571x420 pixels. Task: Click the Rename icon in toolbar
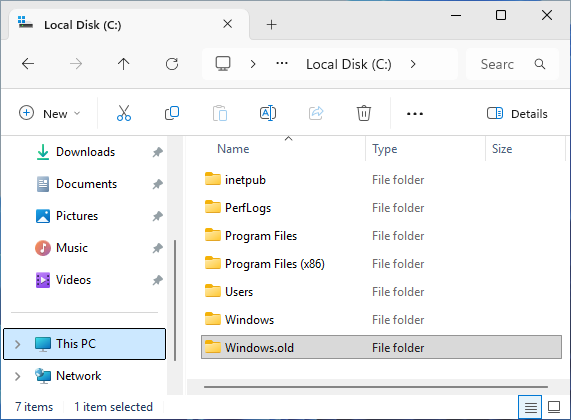(x=268, y=113)
